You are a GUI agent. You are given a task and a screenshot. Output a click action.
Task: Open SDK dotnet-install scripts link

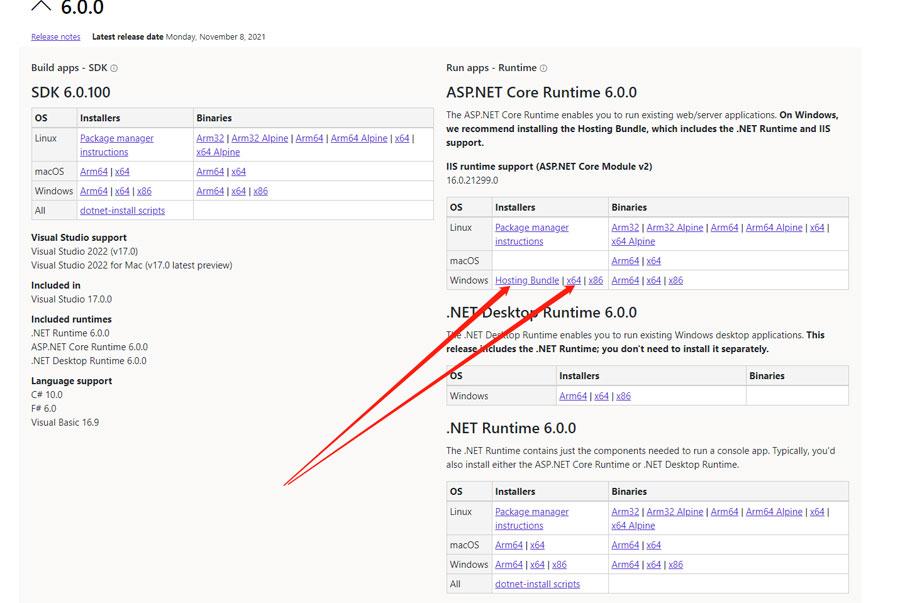point(122,211)
